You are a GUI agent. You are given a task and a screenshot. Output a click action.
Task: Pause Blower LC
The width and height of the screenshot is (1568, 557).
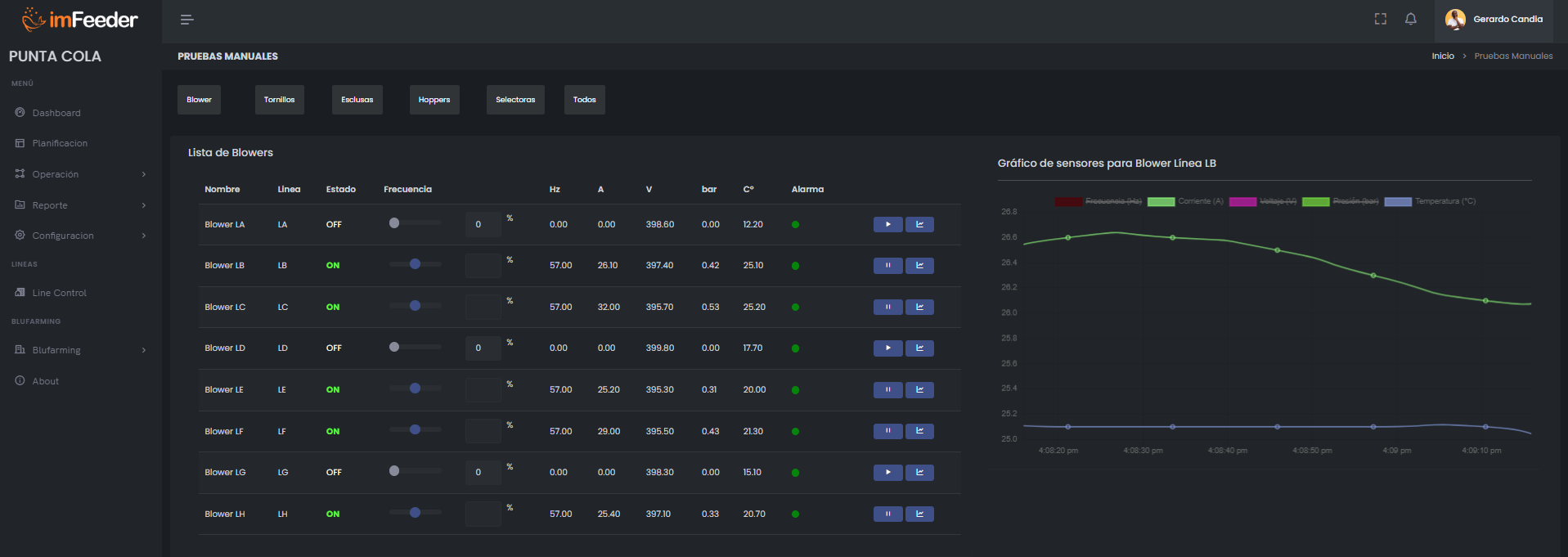pos(888,307)
